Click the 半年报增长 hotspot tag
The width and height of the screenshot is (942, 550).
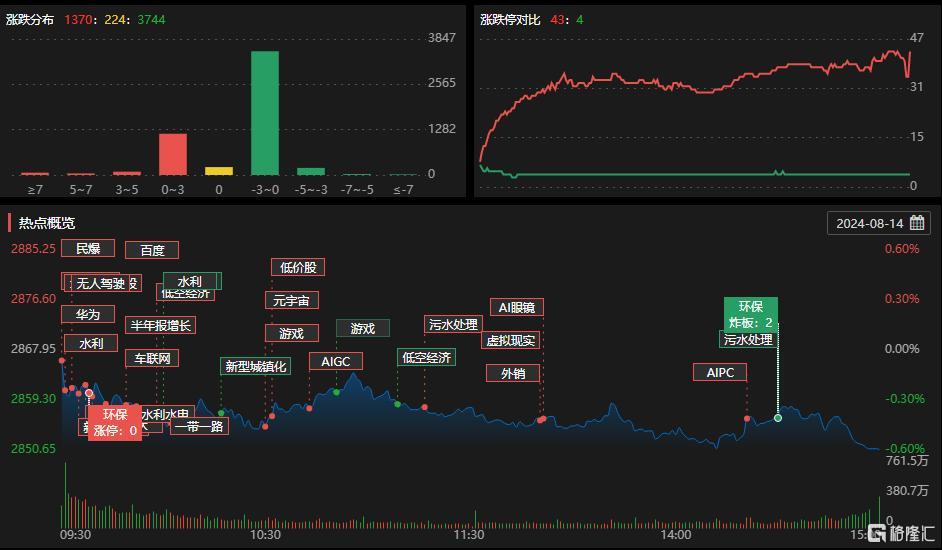click(160, 325)
